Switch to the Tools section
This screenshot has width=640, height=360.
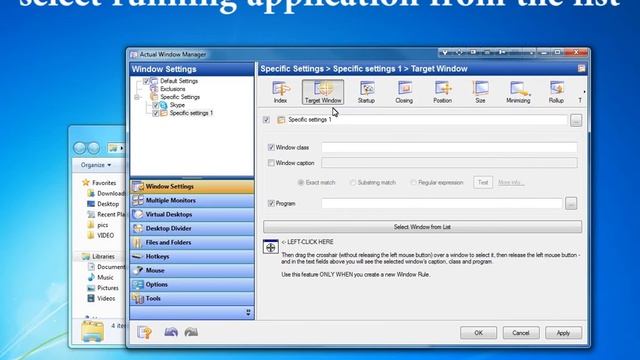click(192, 298)
